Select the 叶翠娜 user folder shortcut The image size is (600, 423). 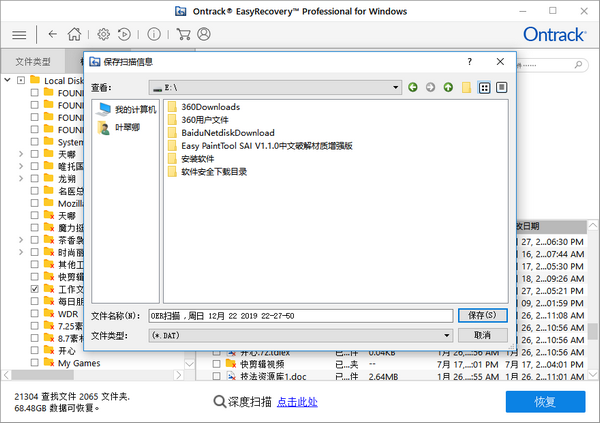pyautogui.click(x=119, y=127)
